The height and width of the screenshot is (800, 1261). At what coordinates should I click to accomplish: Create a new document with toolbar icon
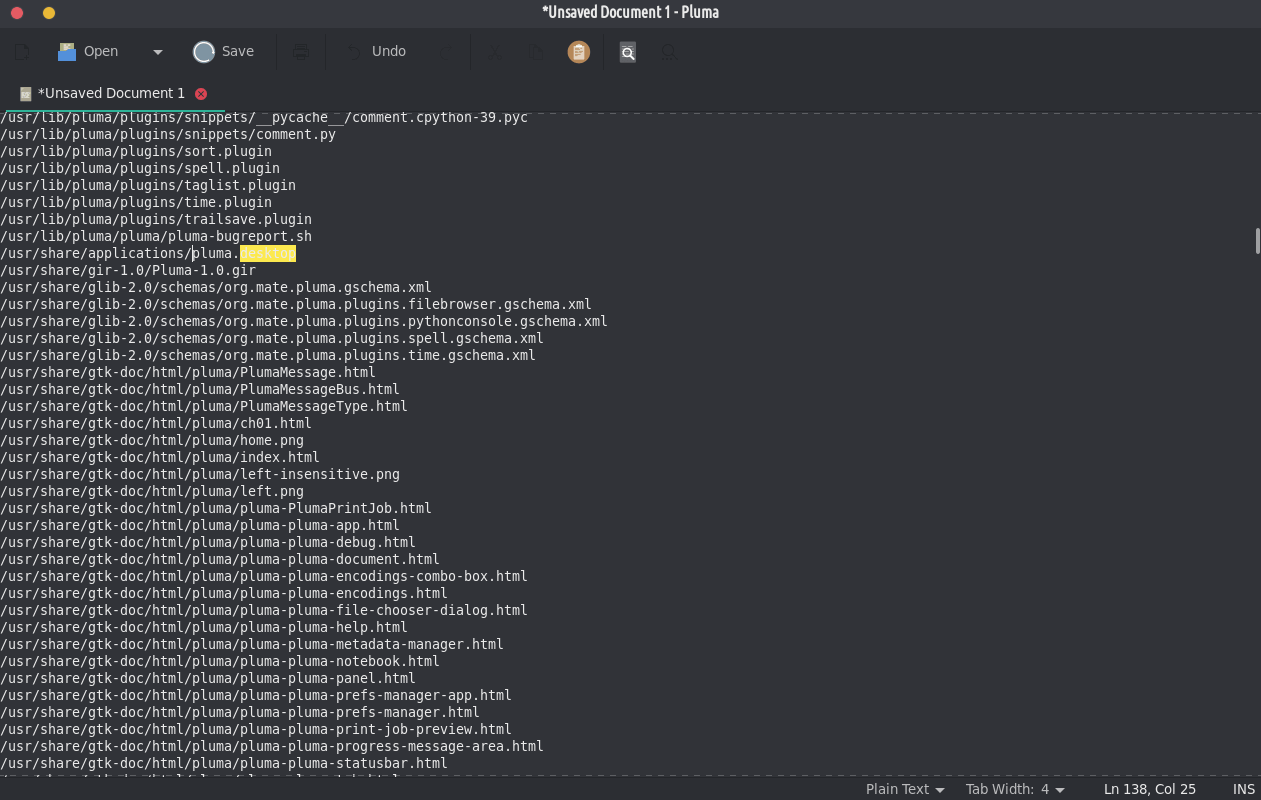coord(22,52)
